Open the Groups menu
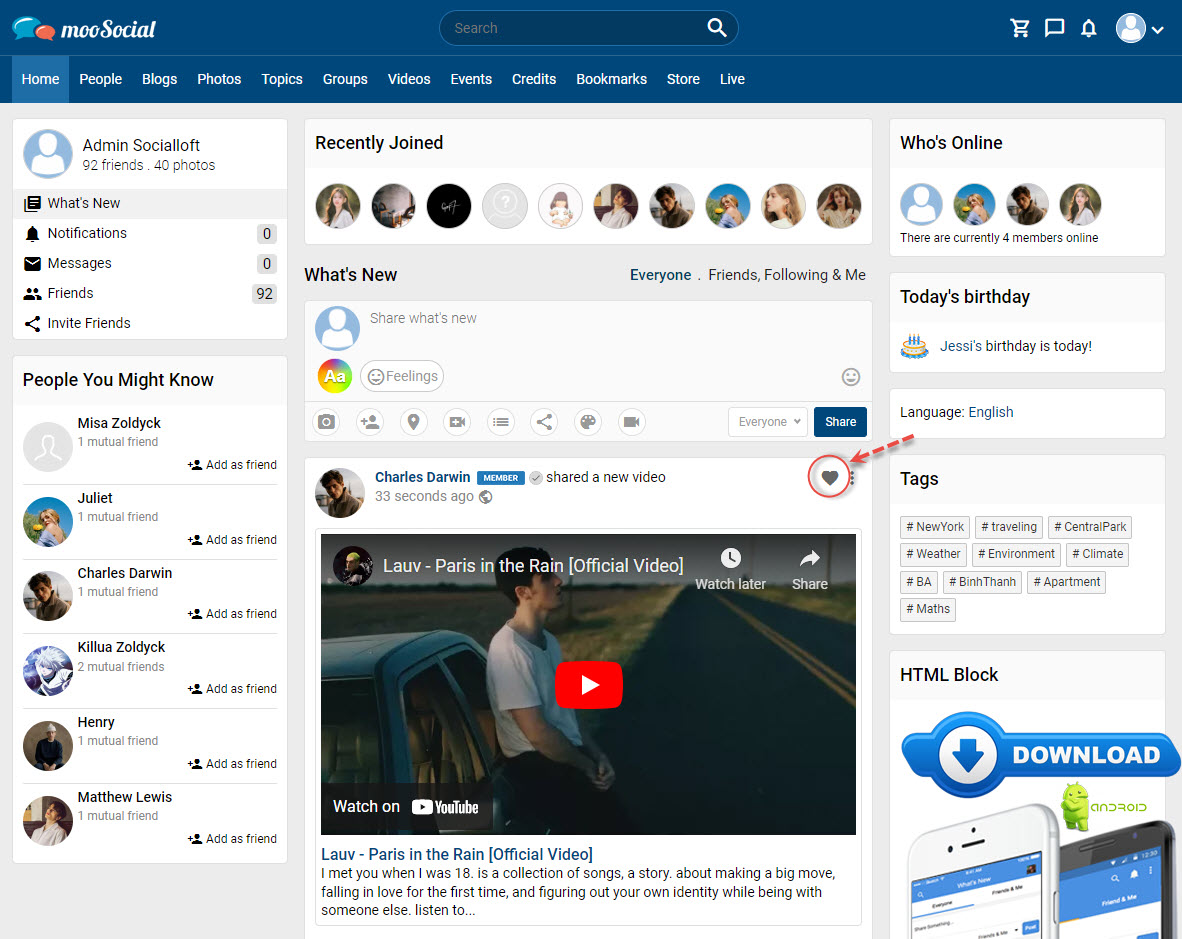Viewport: 1182px width, 939px height. pyautogui.click(x=345, y=79)
